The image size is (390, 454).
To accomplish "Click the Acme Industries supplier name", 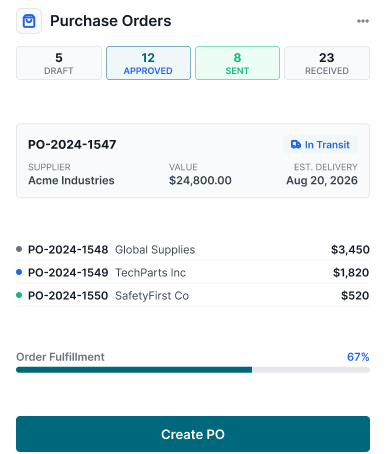I will [x=71, y=180].
